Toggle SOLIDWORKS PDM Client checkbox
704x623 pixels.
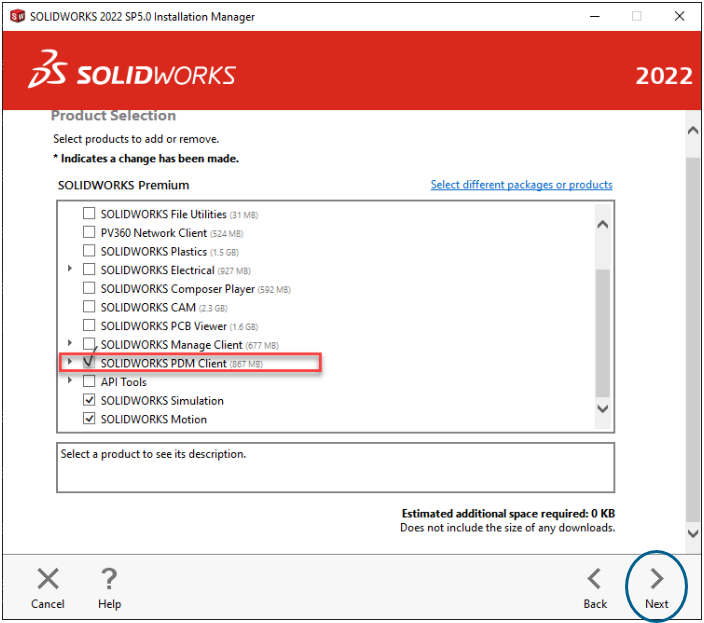(89, 362)
